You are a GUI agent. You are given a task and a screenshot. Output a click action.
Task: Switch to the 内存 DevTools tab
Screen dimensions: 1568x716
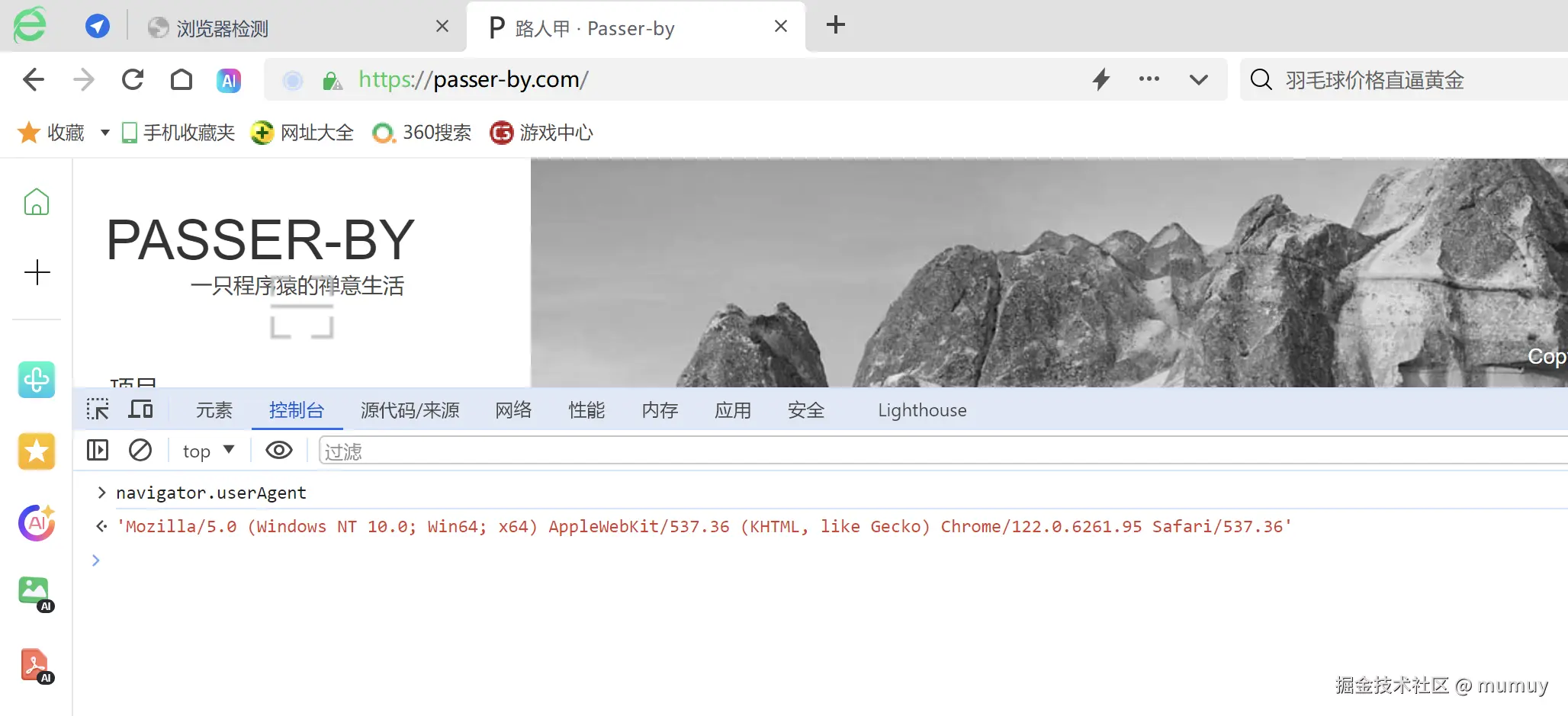tap(660, 410)
